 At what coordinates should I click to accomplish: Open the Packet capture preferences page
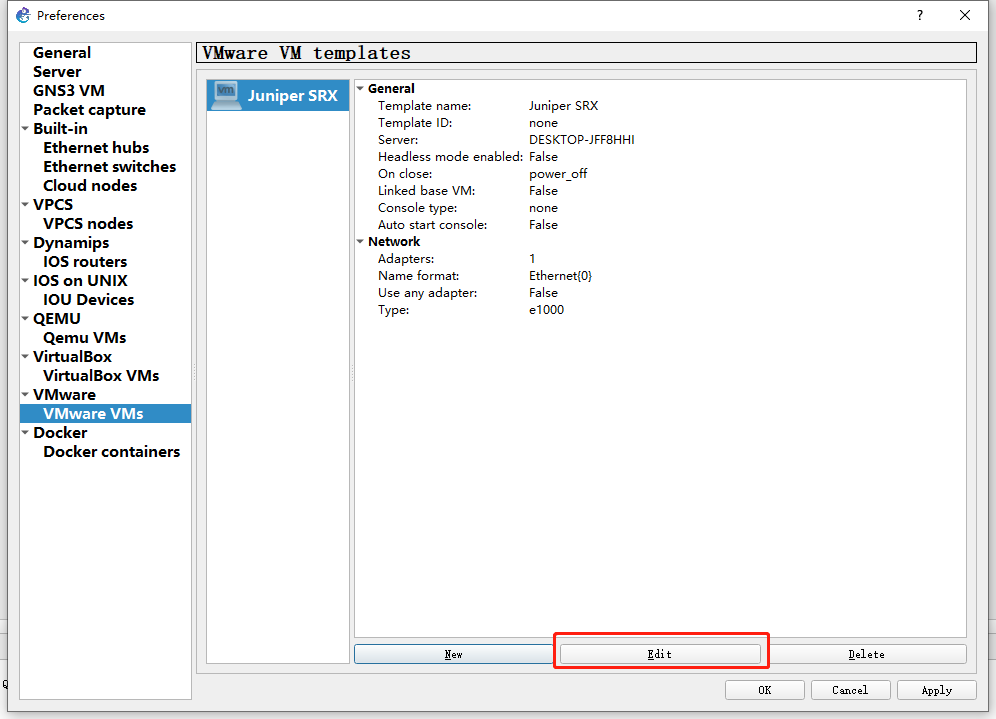pyautogui.click(x=90, y=110)
